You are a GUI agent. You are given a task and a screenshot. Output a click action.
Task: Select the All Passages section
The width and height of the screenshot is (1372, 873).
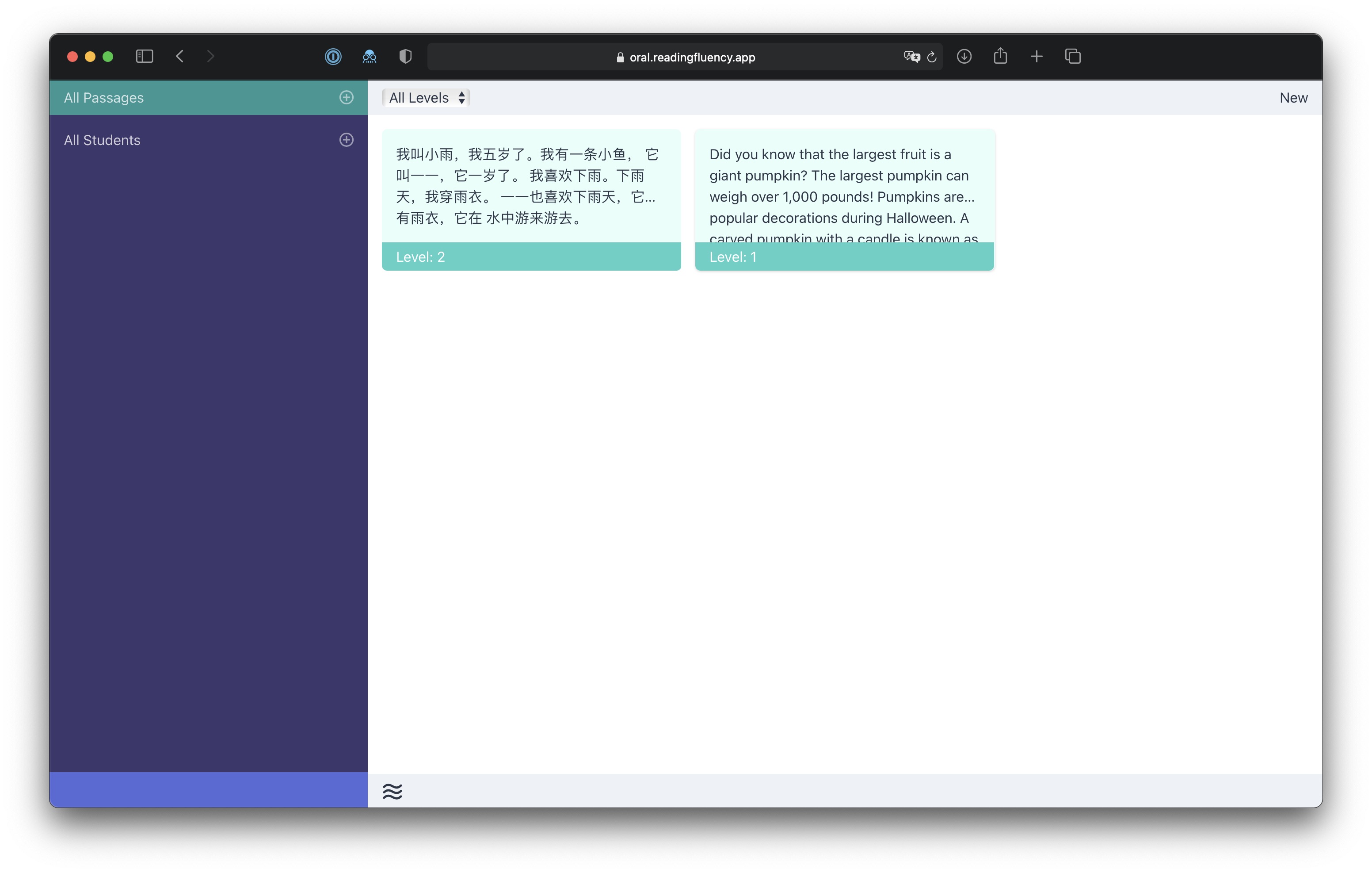(104, 97)
